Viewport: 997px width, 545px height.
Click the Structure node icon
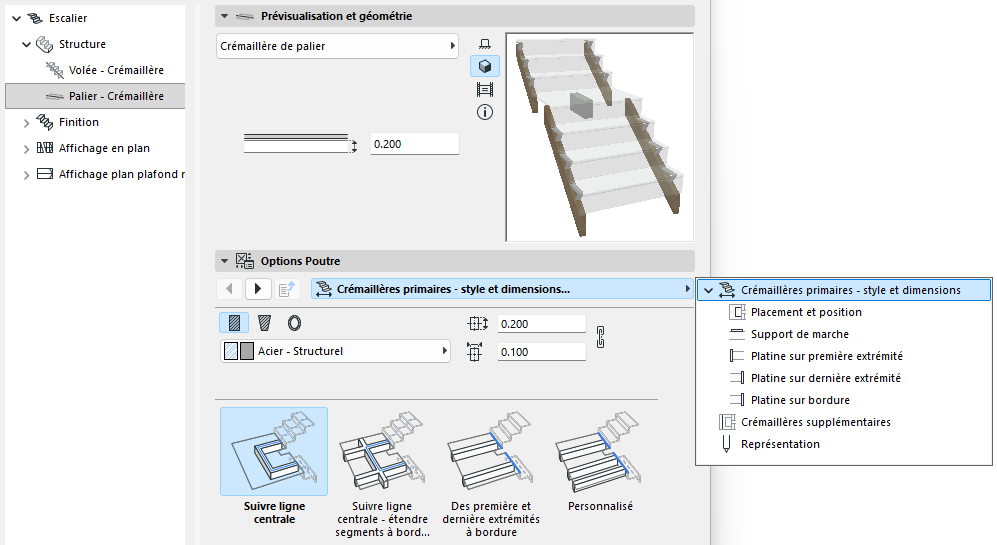tap(45, 44)
